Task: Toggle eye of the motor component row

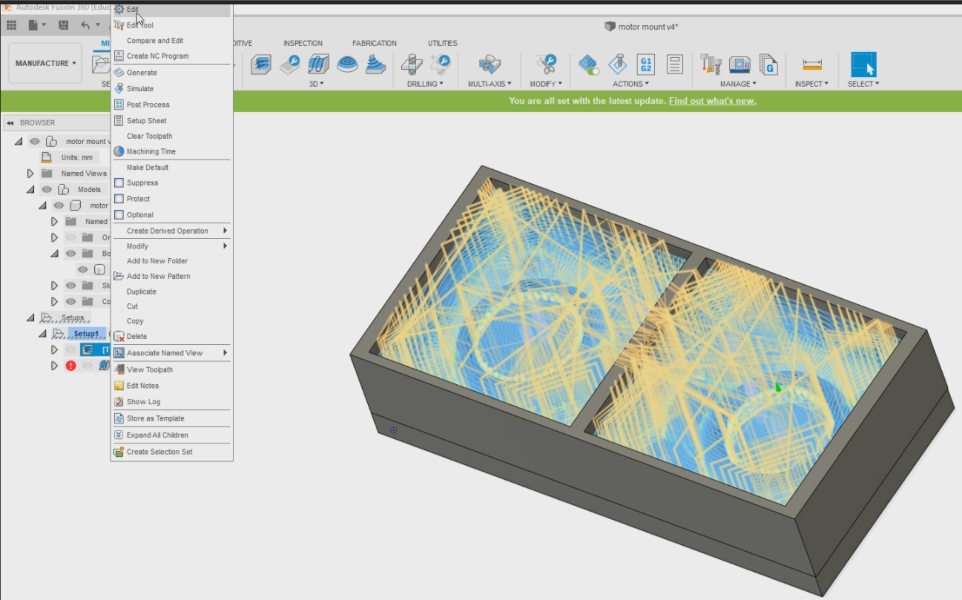Action: pos(58,206)
